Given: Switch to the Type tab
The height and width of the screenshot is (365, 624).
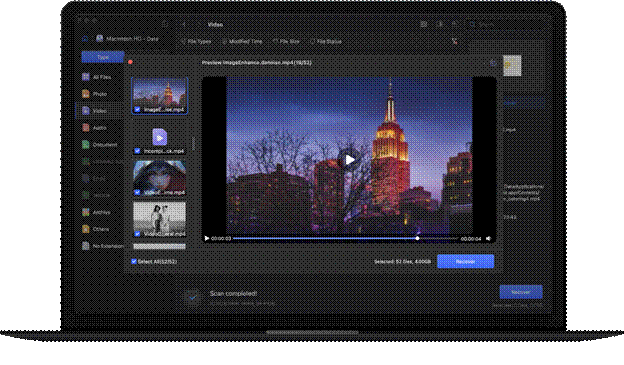Looking at the screenshot, I should click(x=103, y=57).
